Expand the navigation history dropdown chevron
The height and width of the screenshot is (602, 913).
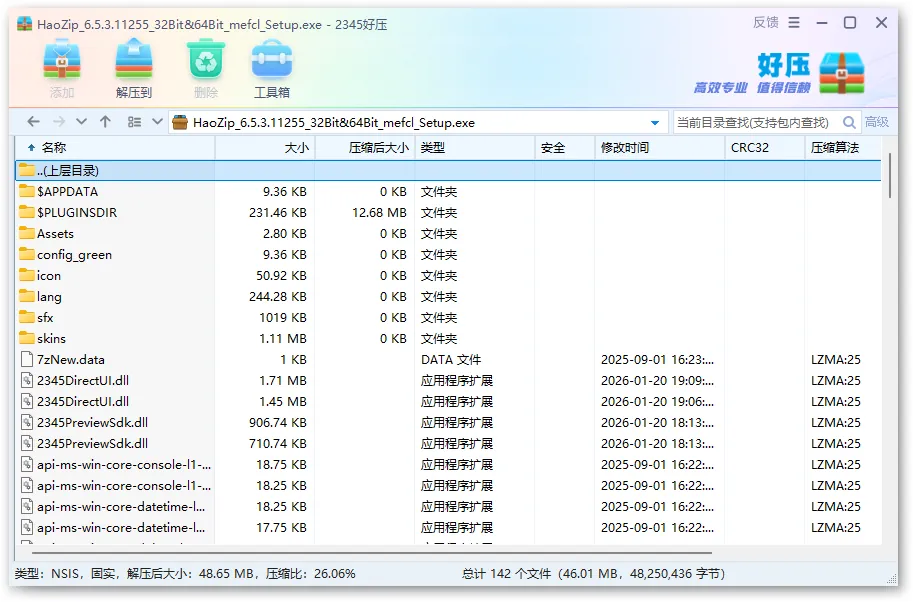click(81, 120)
